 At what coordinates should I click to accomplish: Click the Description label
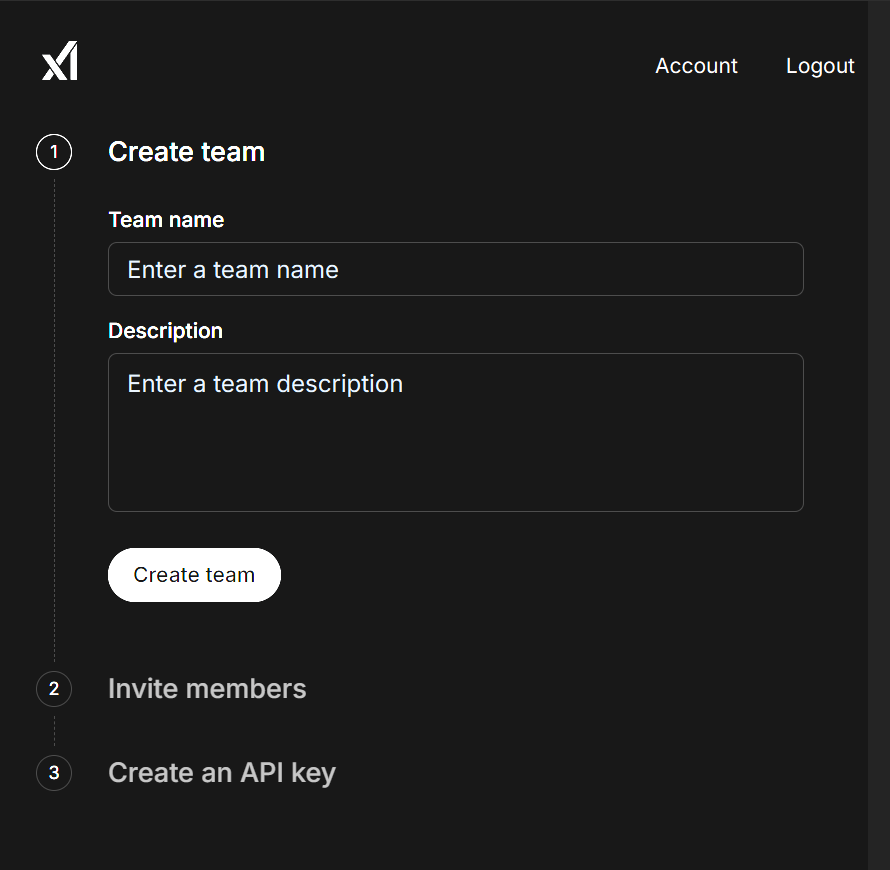tap(165, 331)
